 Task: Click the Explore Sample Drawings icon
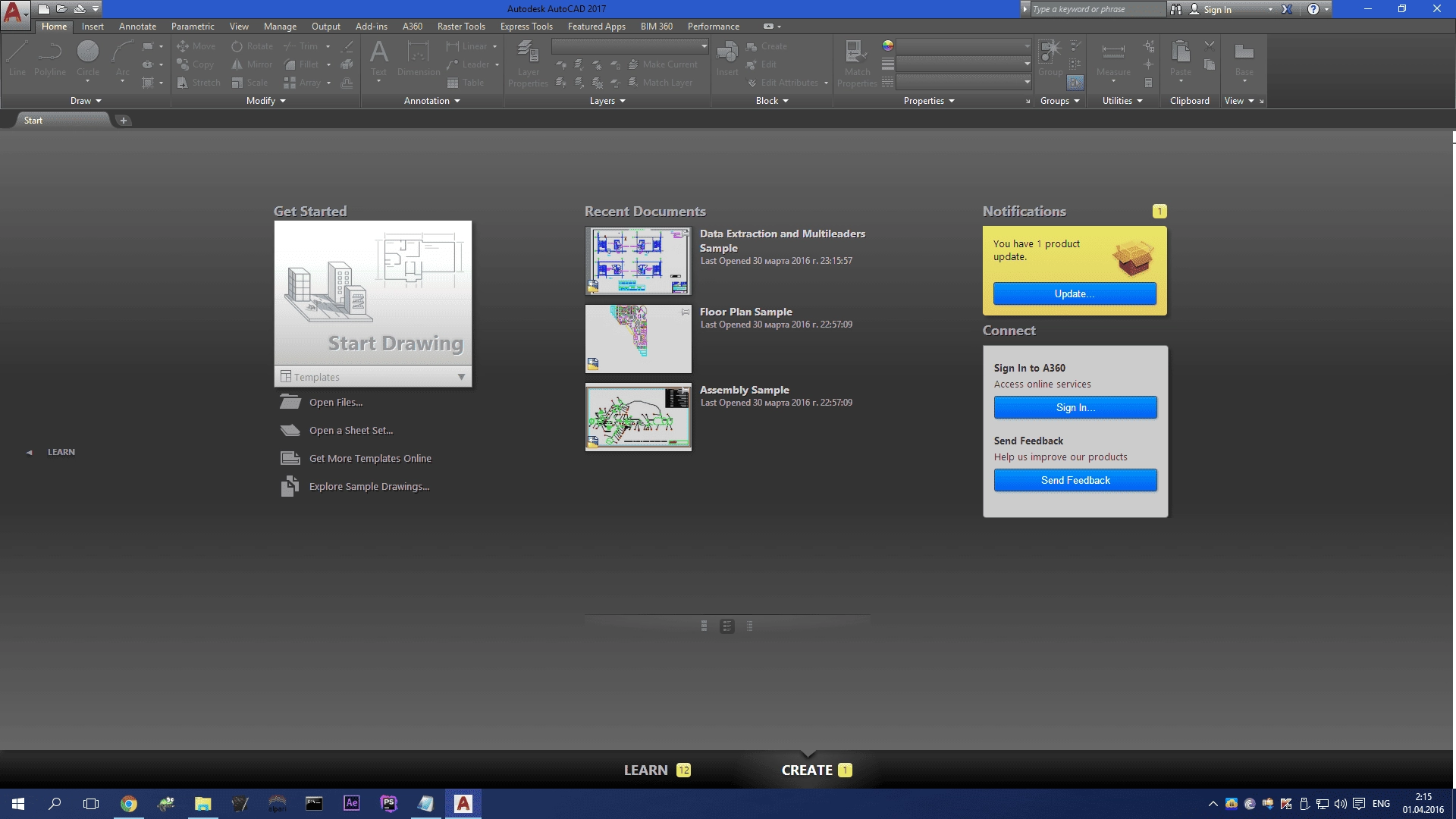click(290, 486)
